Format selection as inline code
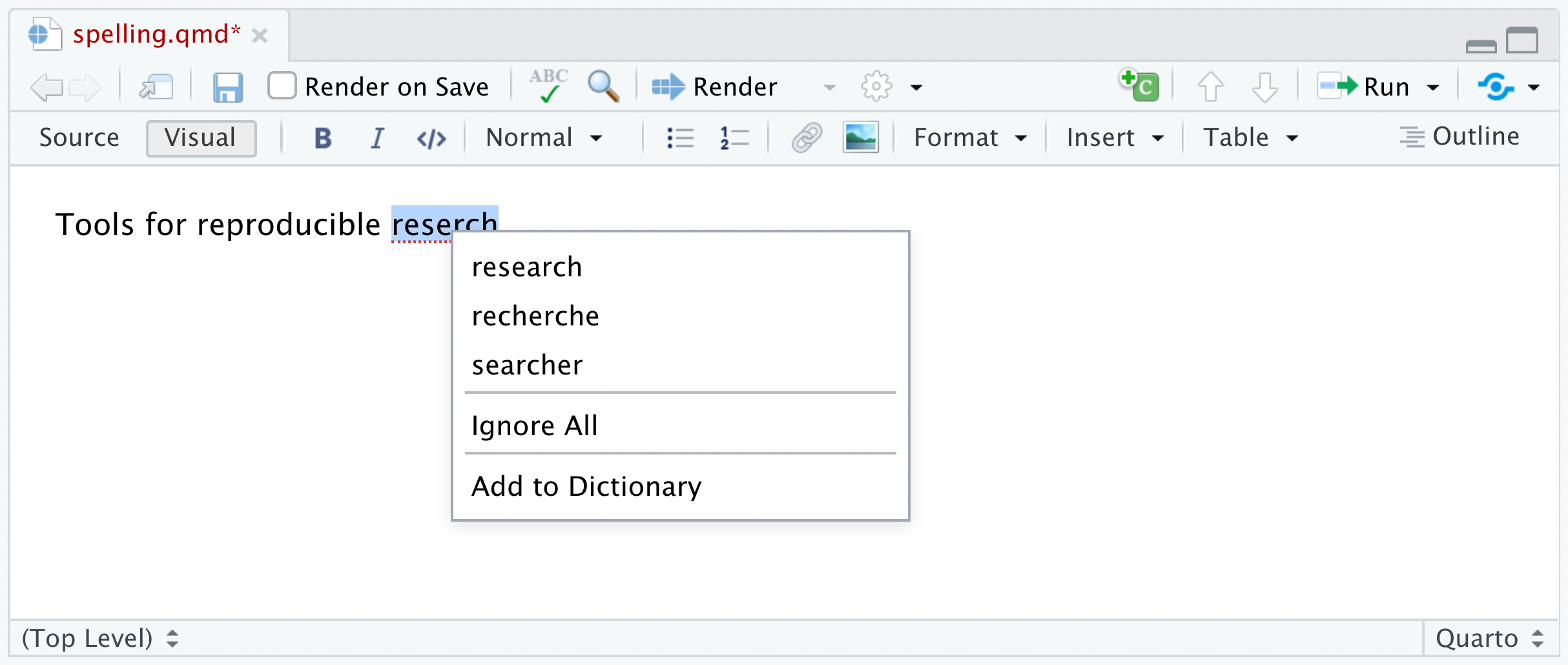 click(x=431, y=138)
